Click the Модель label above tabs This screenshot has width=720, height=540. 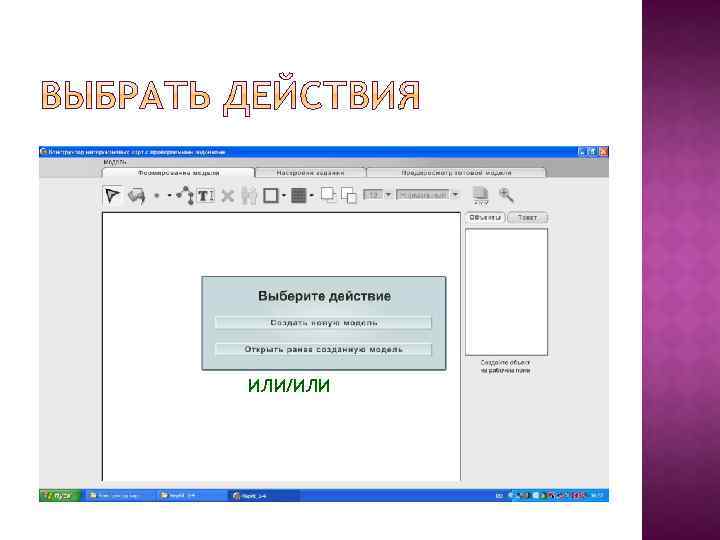115,163
